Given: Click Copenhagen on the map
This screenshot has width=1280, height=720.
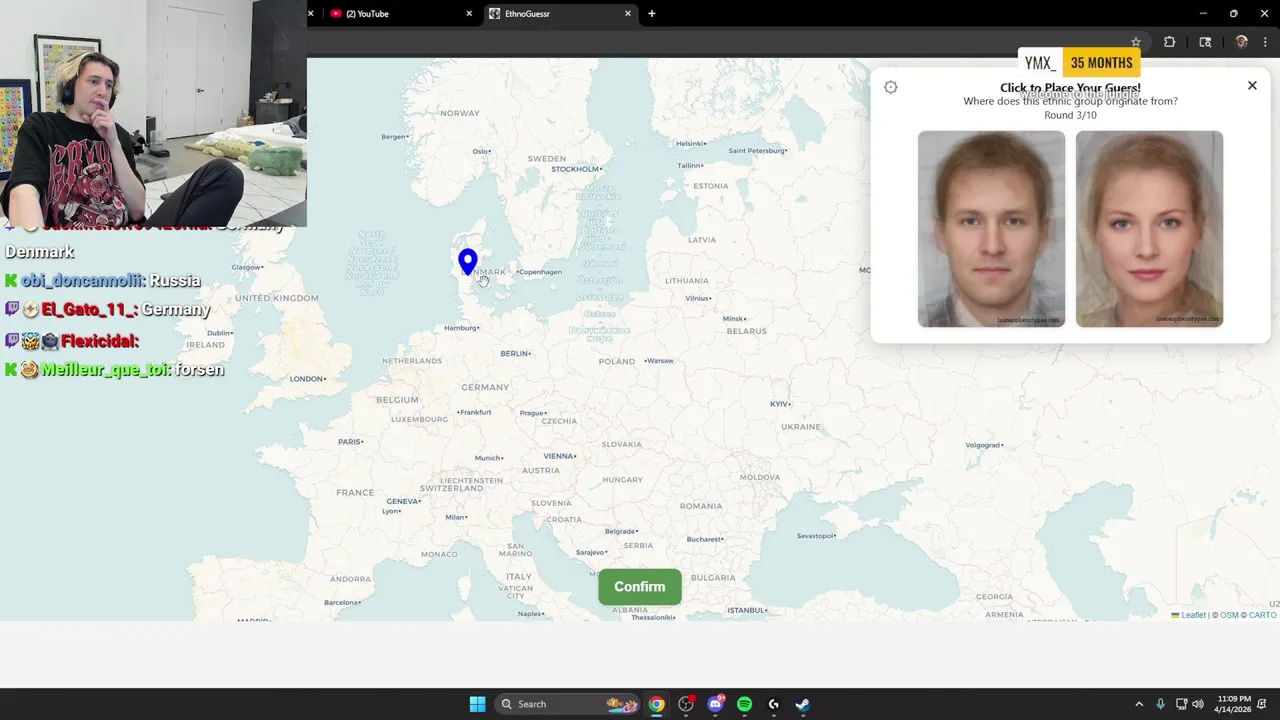Looking at the screenshot, I should point(540,272).
